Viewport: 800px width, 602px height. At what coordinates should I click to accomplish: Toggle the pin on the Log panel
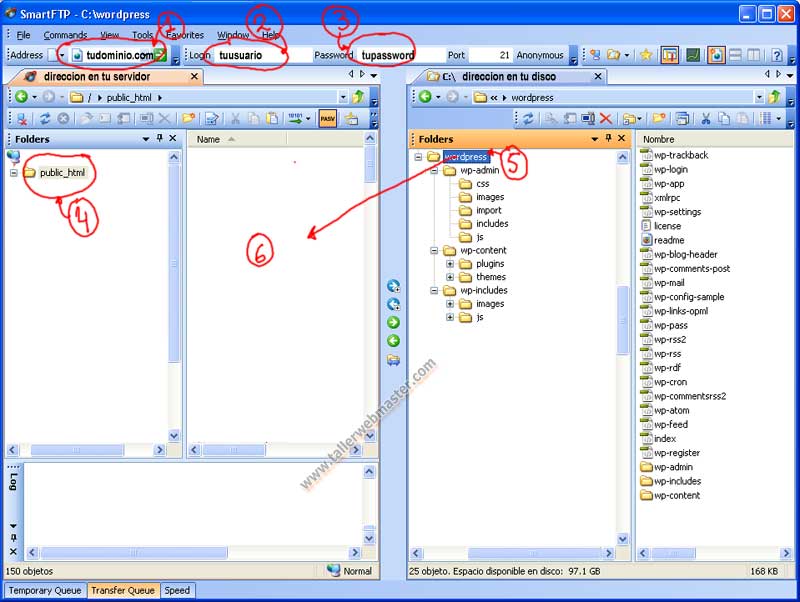click(x=13, y=538)
